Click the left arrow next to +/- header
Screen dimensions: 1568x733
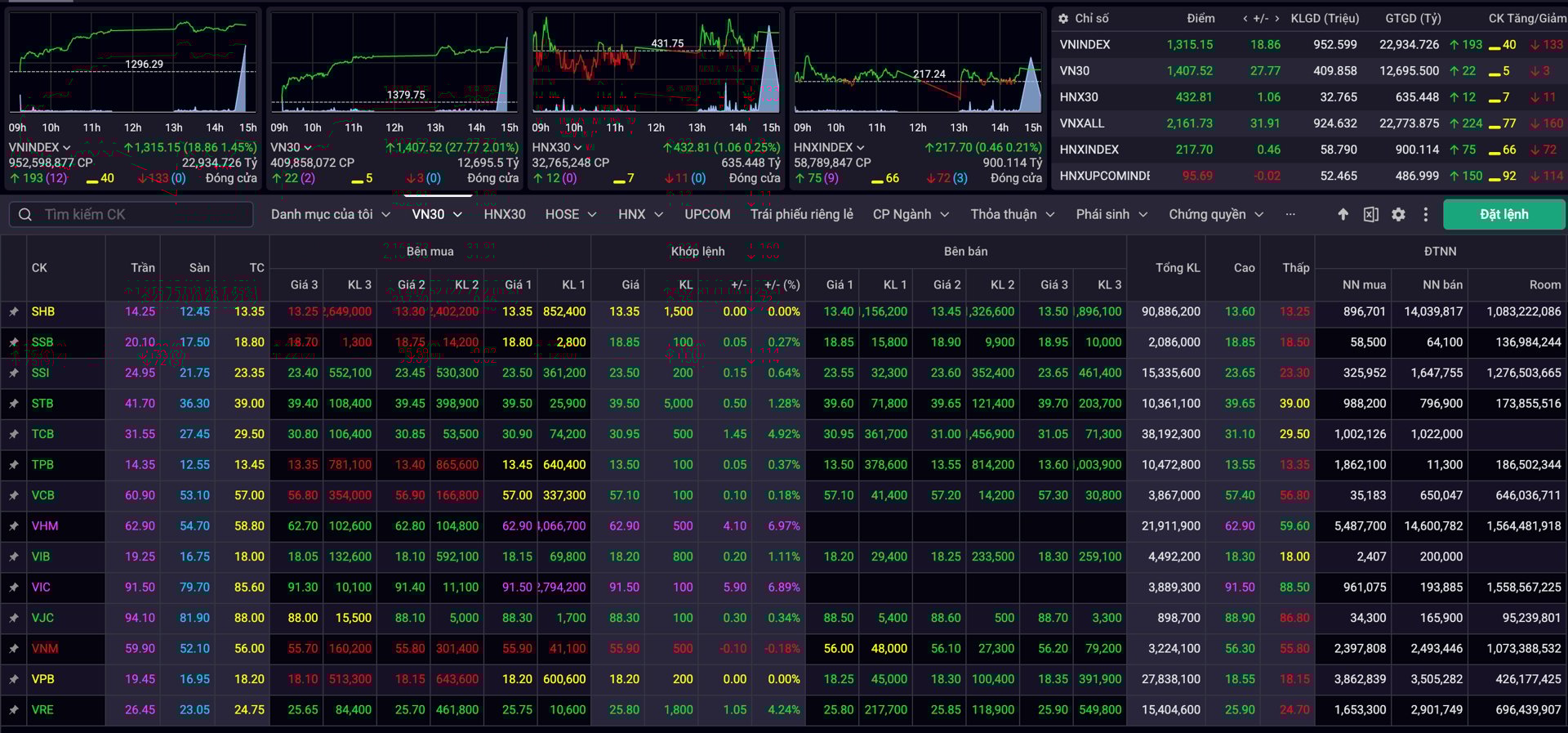click(1245, 18)
